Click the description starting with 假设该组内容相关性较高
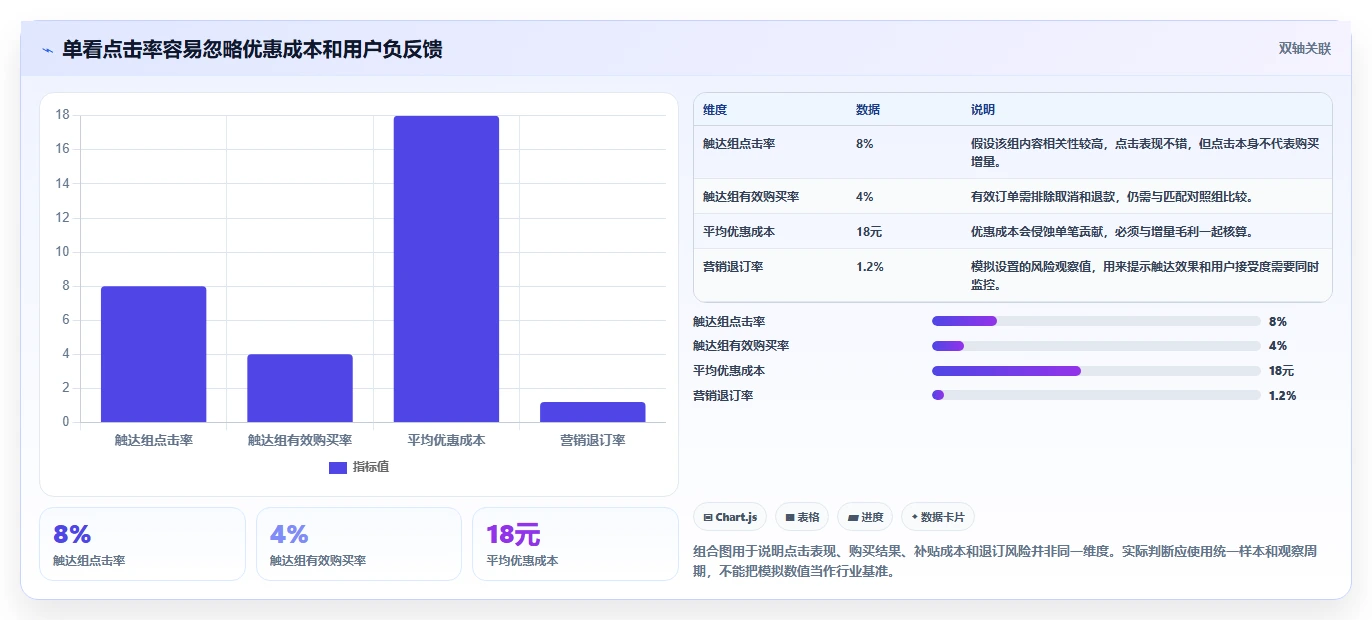Image resolution: width=1372 pixels, height=620 pixels. (x=1145, y=152)
